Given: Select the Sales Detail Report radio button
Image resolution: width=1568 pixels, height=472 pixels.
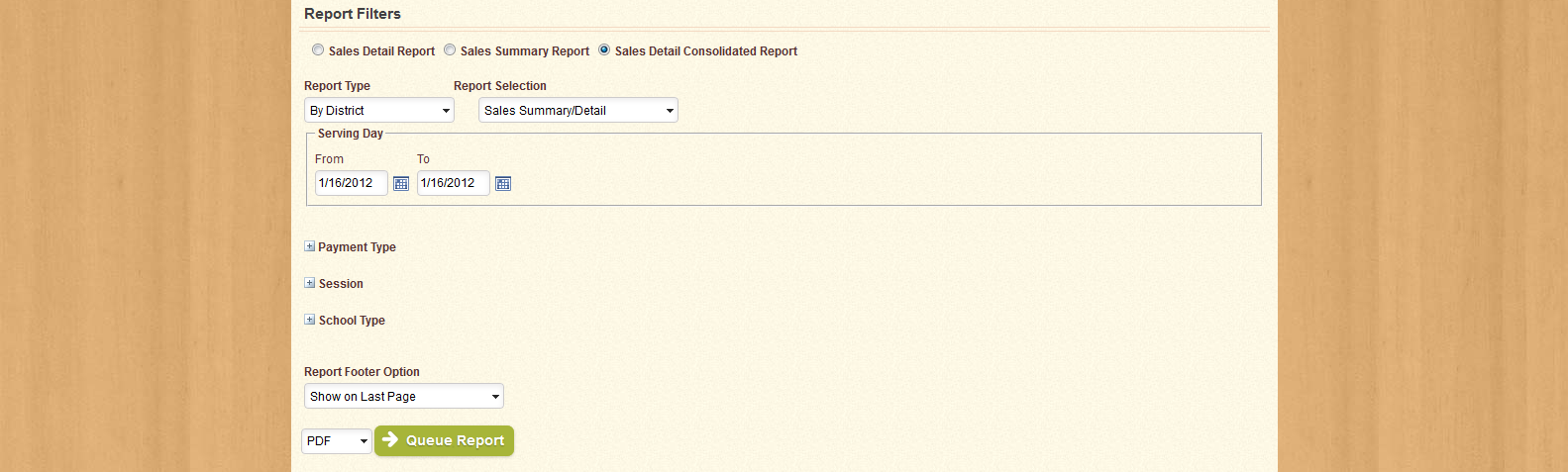Looking at the screenshot, I should [x=318, y=49].
